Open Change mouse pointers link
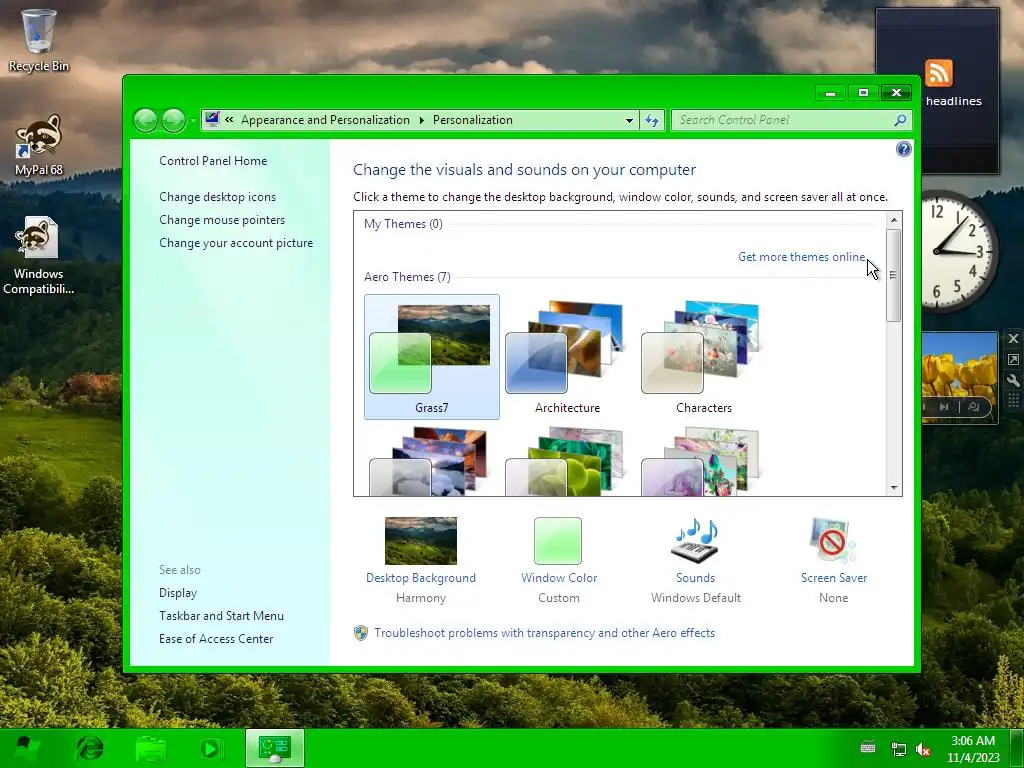 (x=222, y=220)
